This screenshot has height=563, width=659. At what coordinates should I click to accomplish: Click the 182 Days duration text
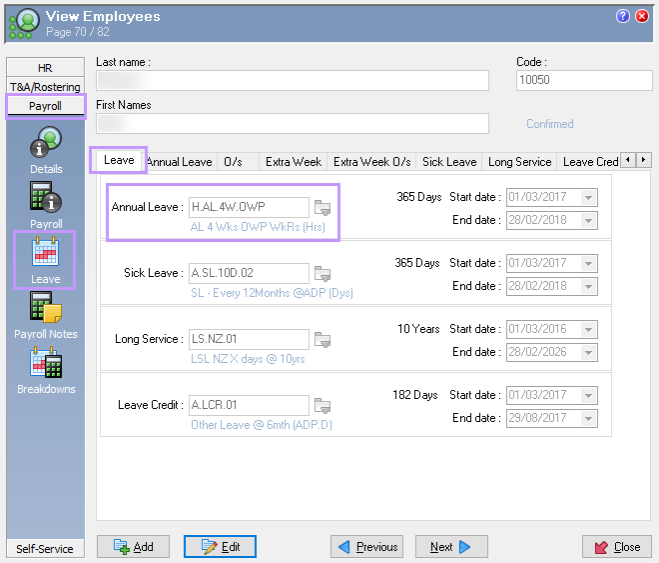(x=415, y=395)
